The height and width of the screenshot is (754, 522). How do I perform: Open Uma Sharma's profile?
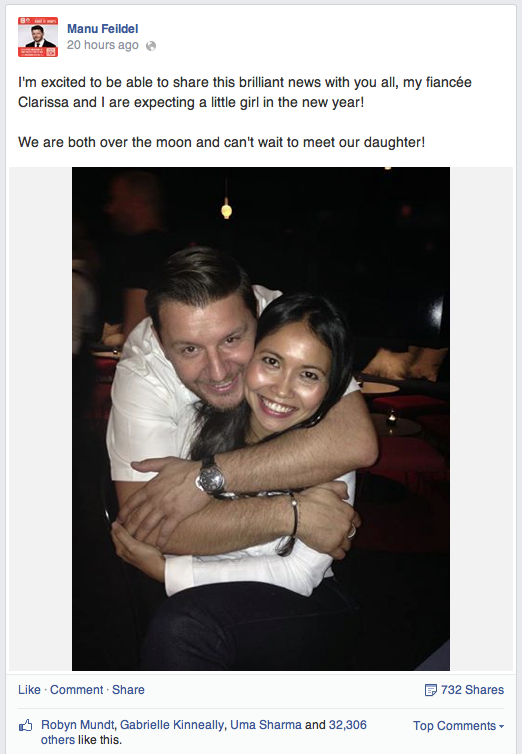click(266, 725)
